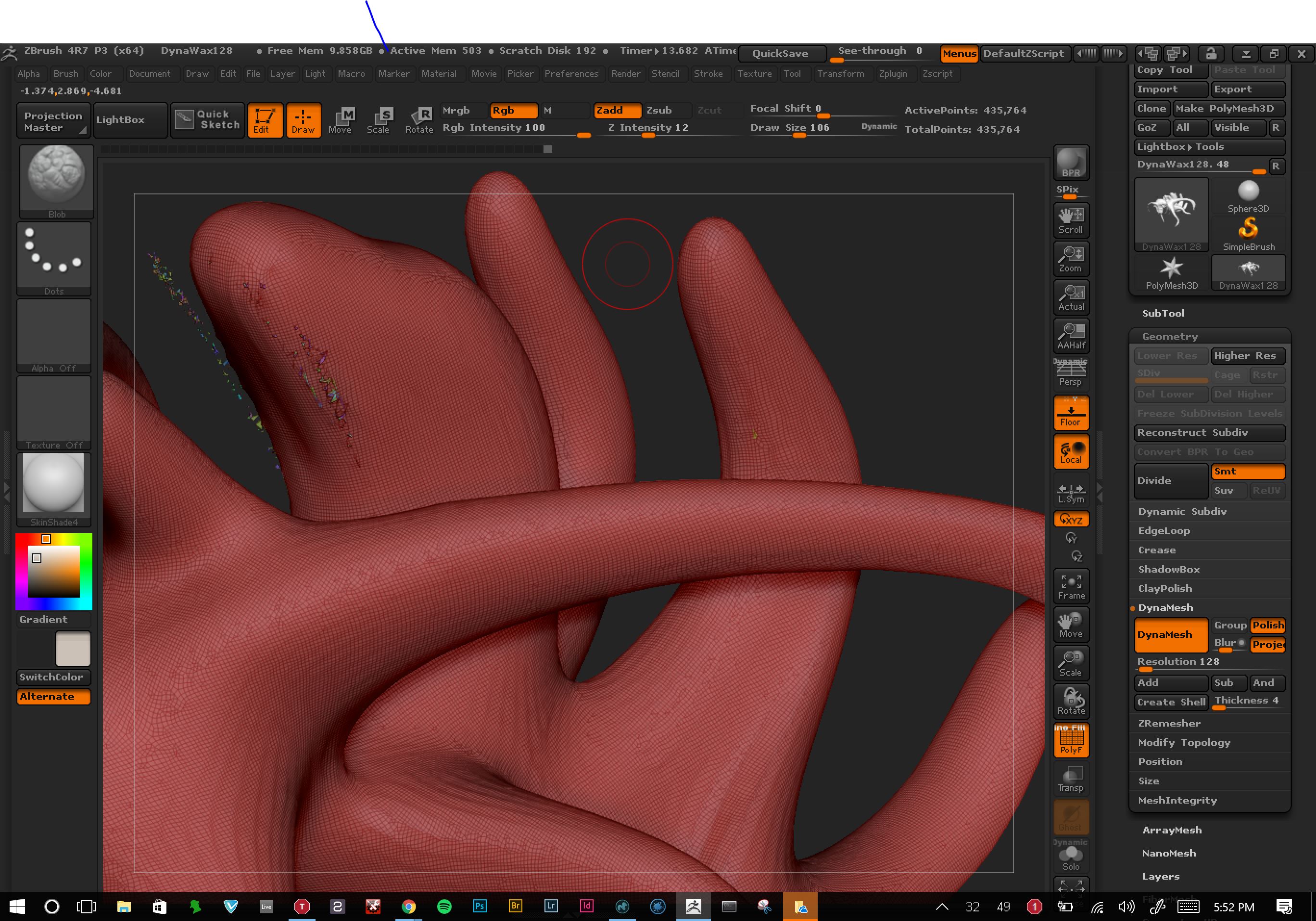The image size is (1316, 921).
Task: Open the SkinShade4 material selector
Action: point(54,489)
